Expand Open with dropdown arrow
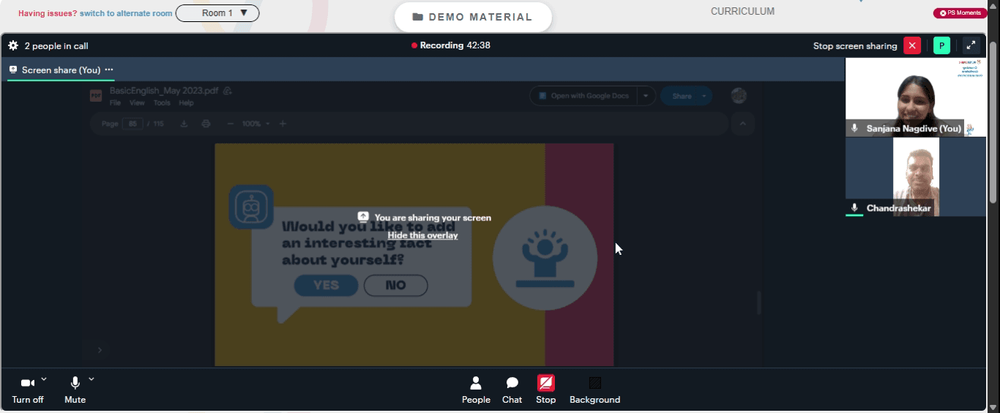 coord(646,96)
